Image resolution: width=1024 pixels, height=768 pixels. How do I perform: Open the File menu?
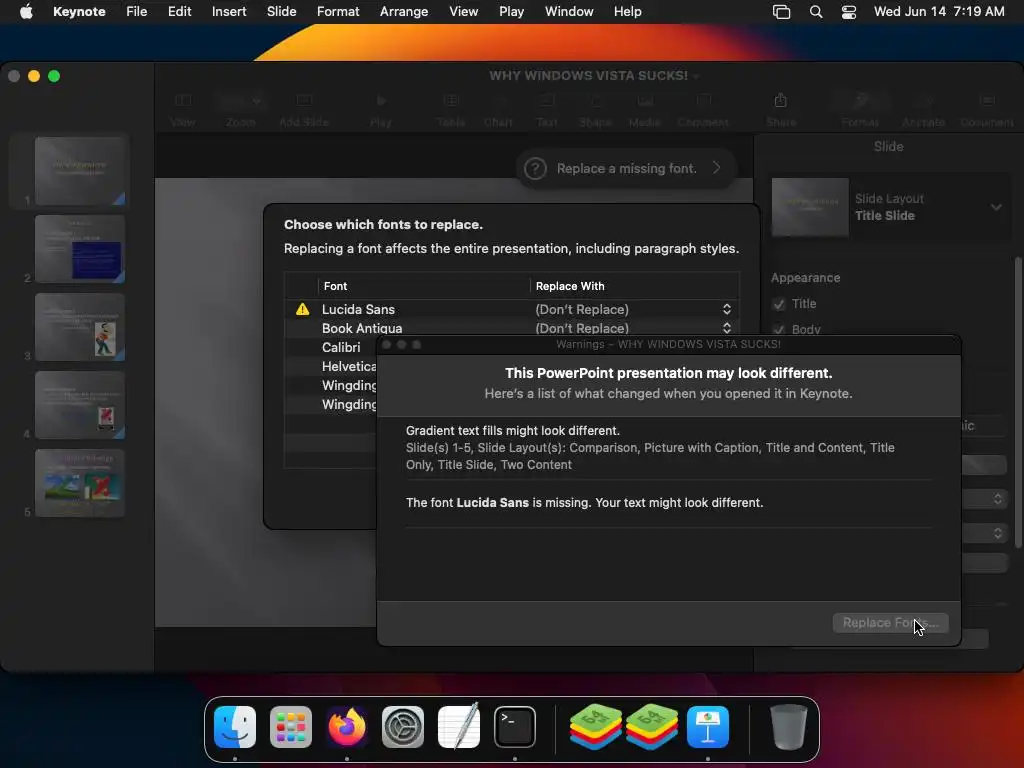pos(136,11)
